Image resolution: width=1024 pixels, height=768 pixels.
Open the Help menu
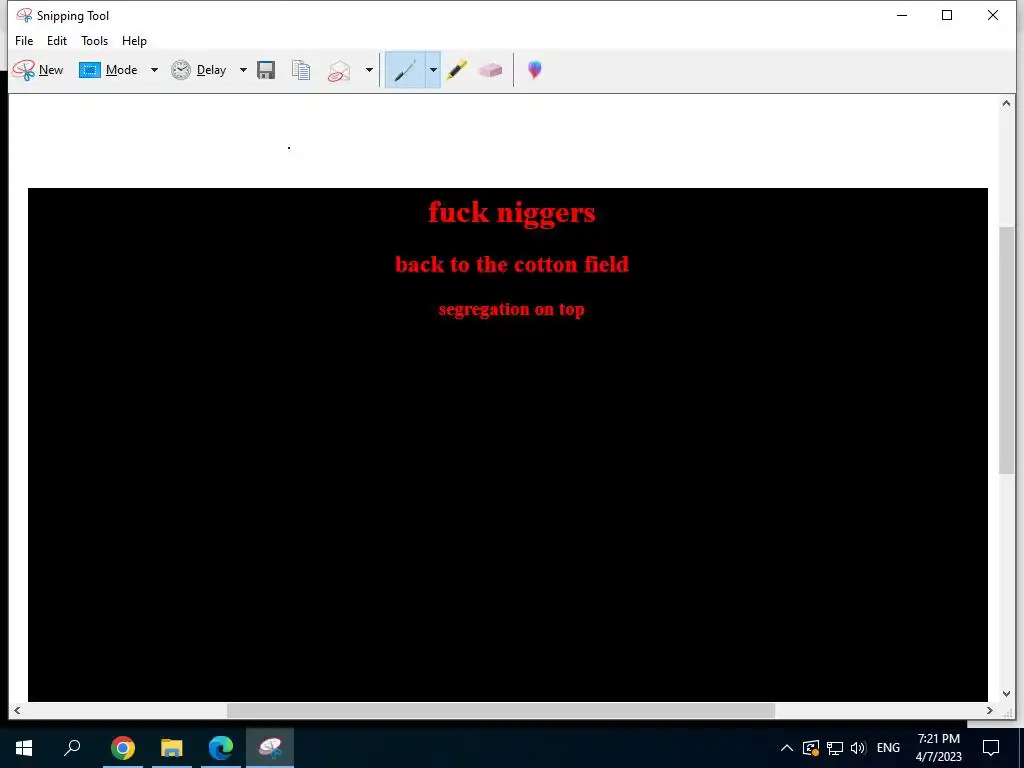tap(135, 40)
